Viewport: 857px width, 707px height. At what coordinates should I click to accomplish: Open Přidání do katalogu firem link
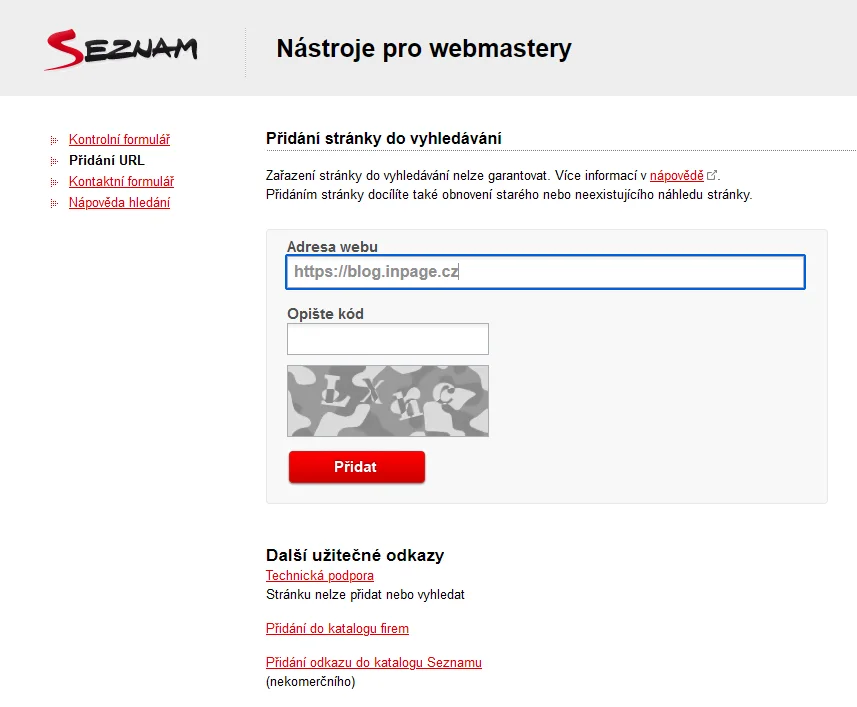[337, 628]
